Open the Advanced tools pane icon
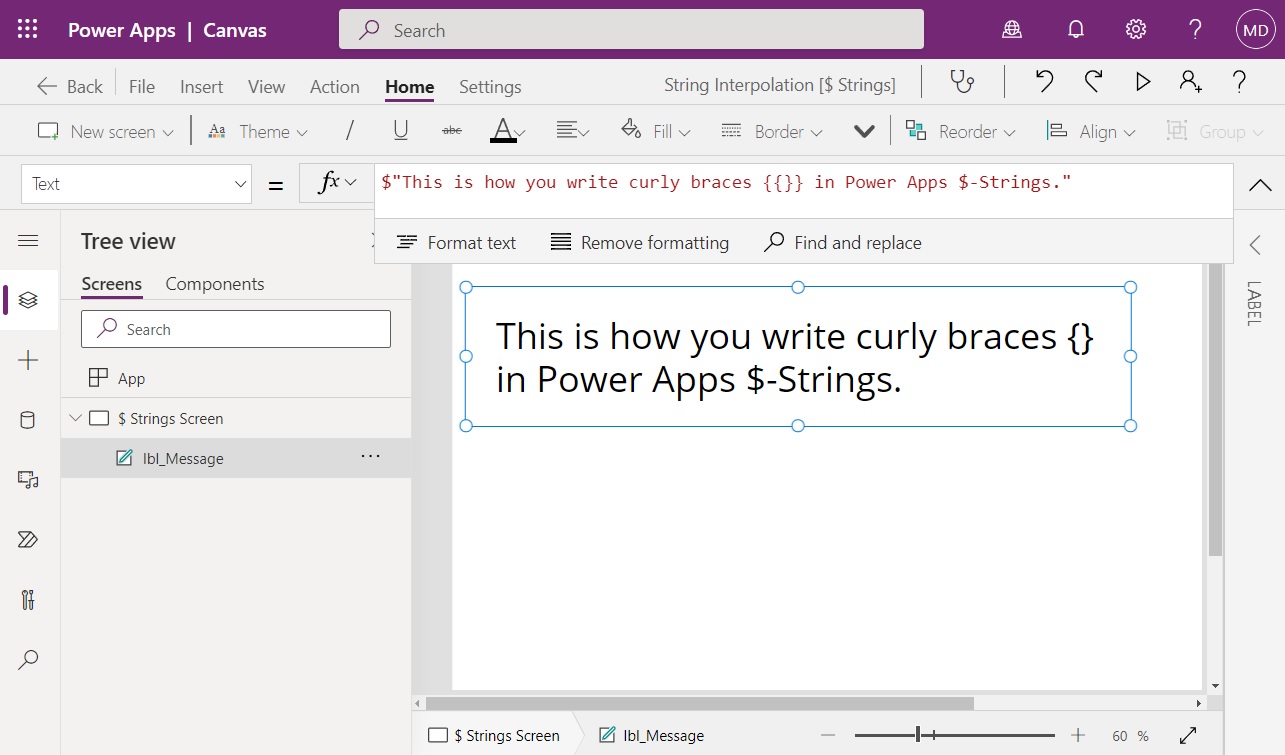This screenshot has height=755, width=1285. [x=30, y=599]
